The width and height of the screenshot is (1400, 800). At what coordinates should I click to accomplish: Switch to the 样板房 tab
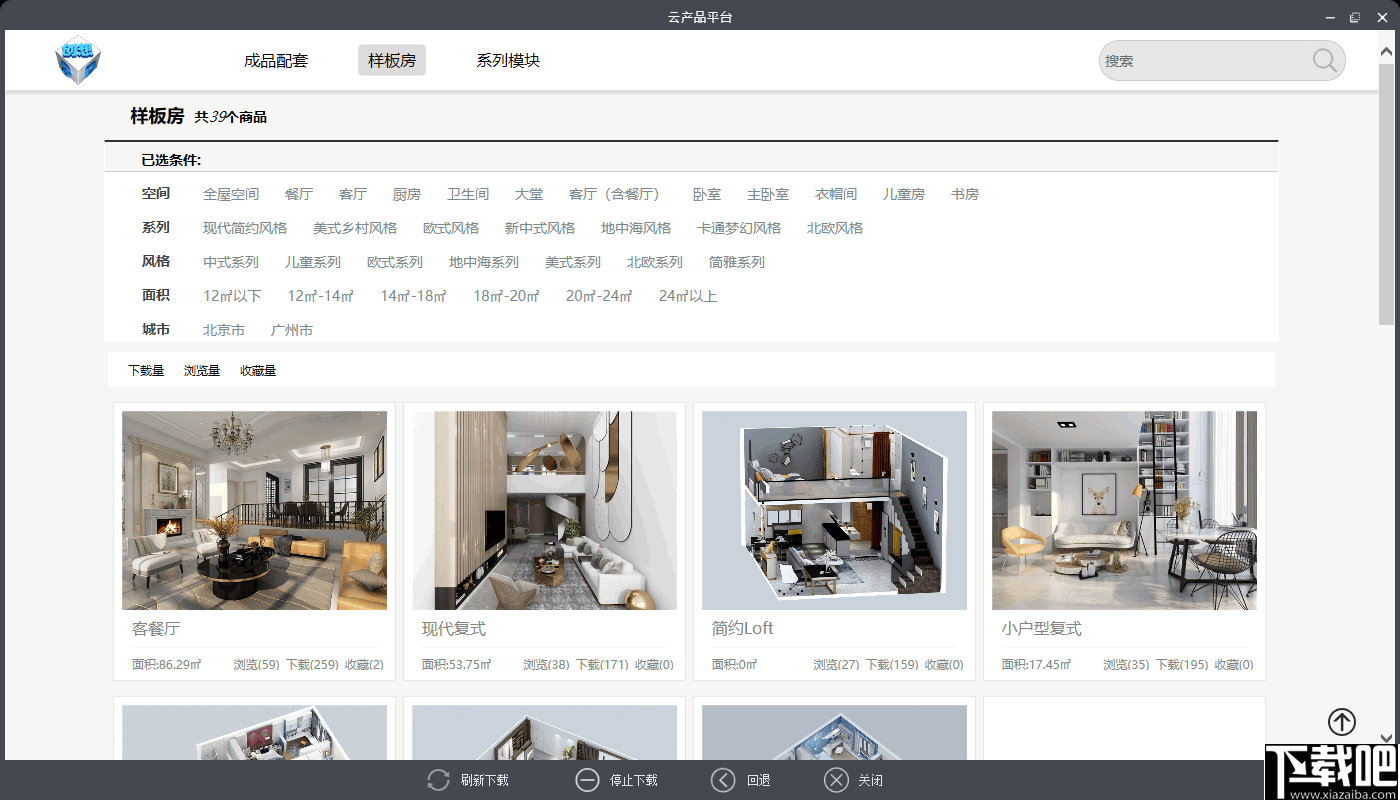click(x=392, y=61)
